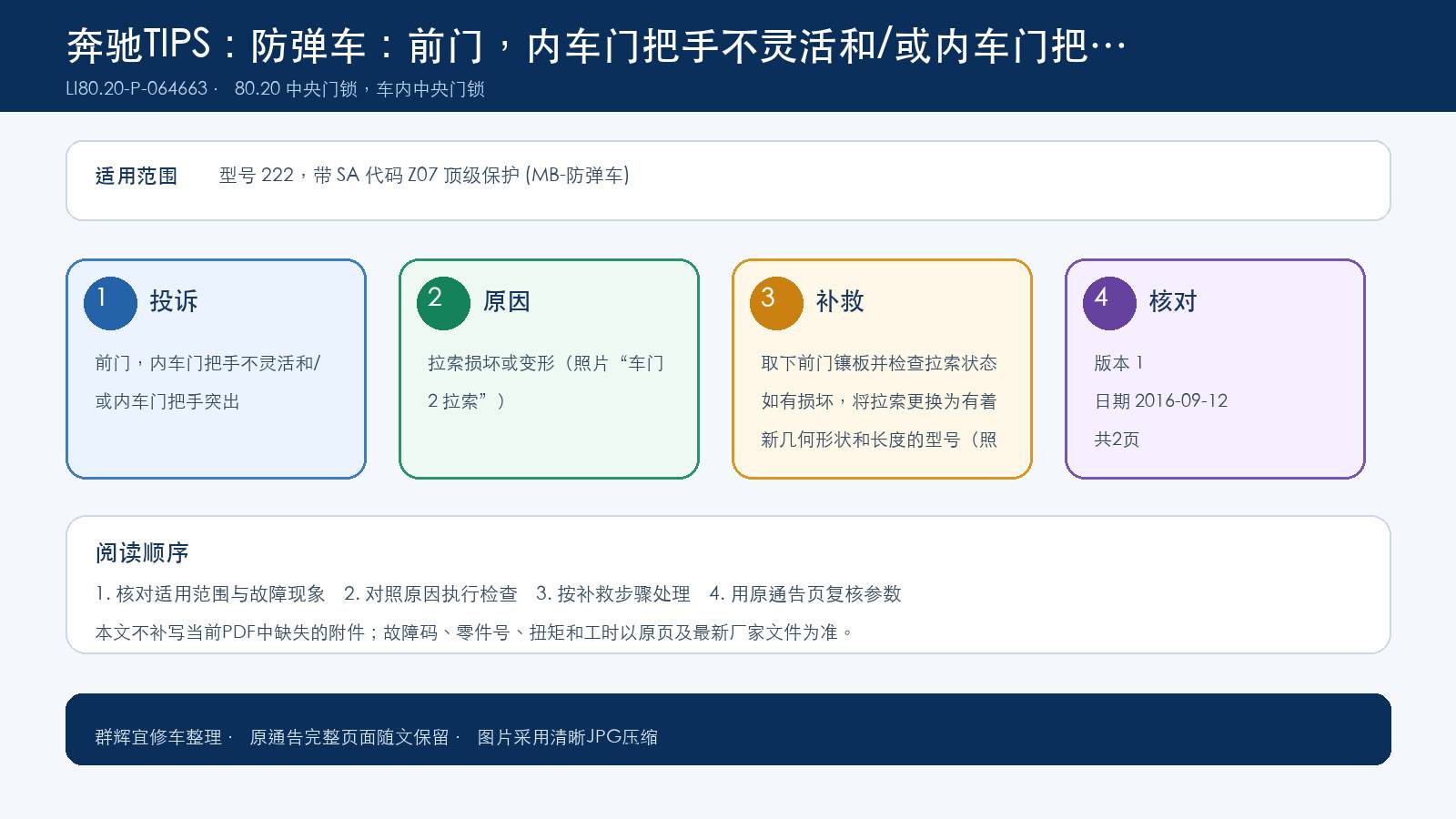Click the 补救 card heading
Viewport: 1456px width, 819px height.
(840, 301)
